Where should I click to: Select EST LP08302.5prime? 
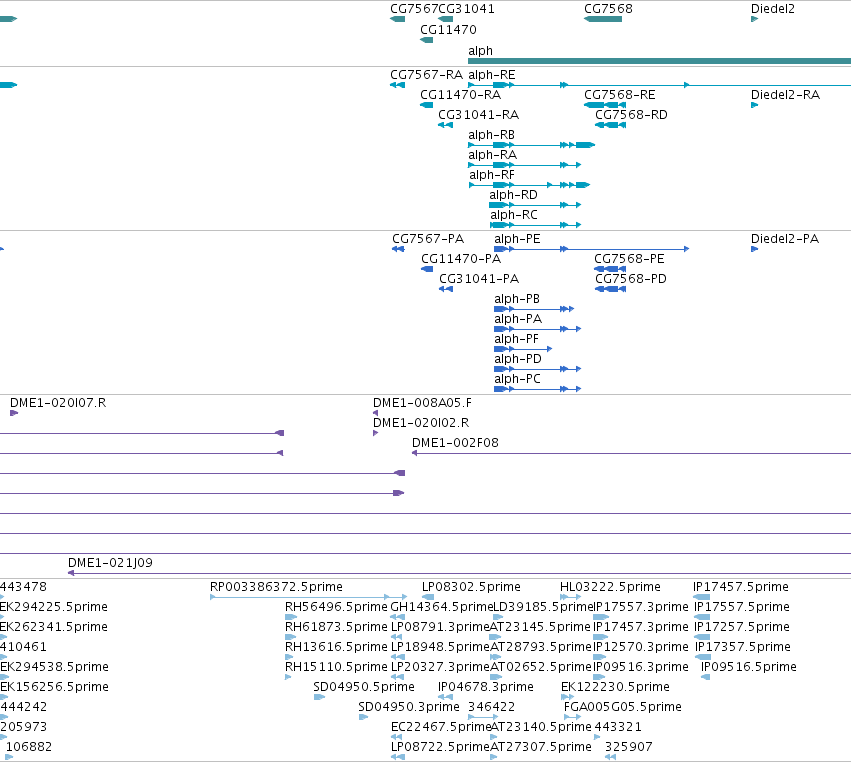click(x=428, y=597)
